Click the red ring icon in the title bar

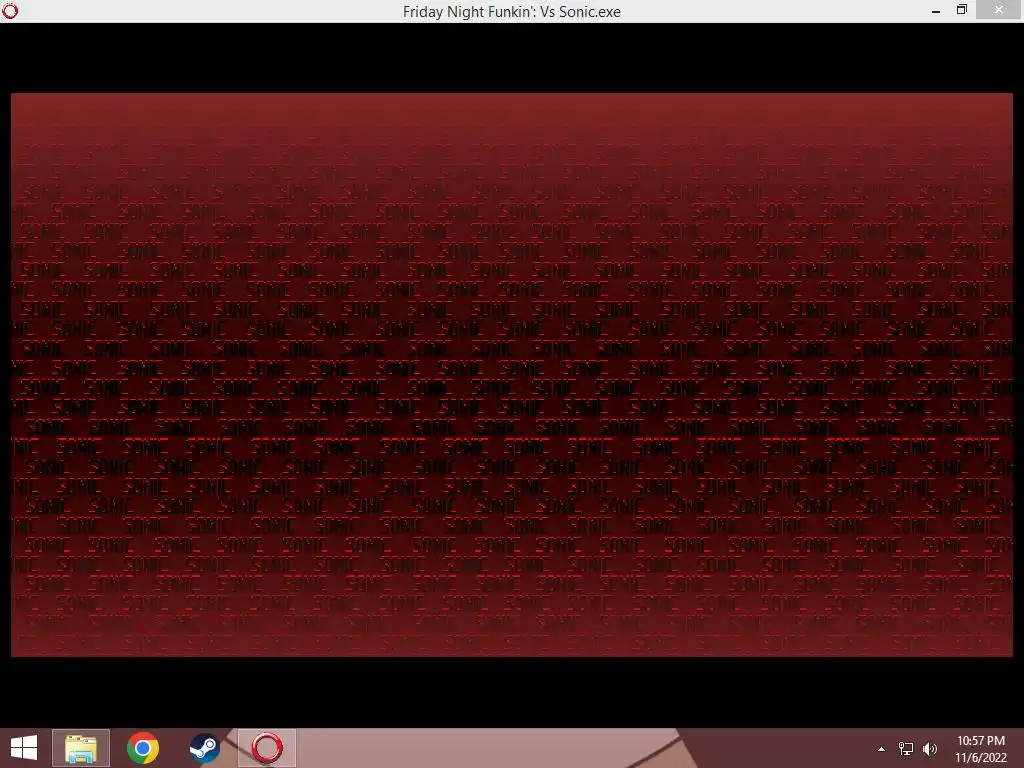[x=10, y=10]
